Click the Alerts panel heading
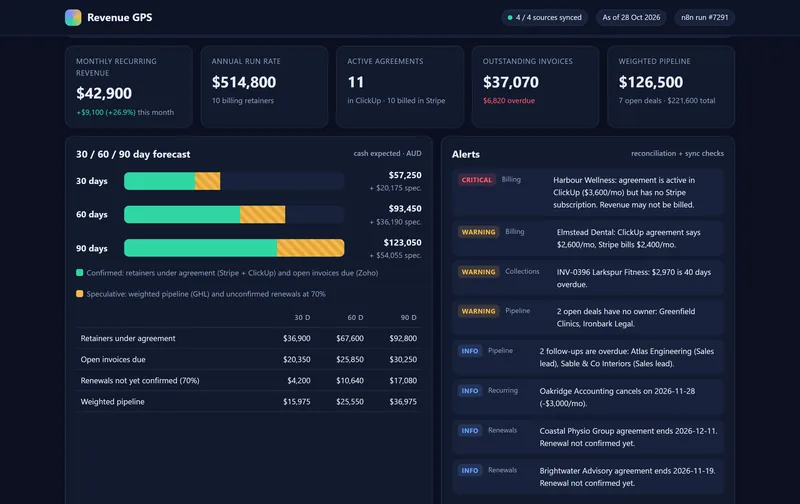This screenshot has width=800, height=504. (x=466, y=154)
